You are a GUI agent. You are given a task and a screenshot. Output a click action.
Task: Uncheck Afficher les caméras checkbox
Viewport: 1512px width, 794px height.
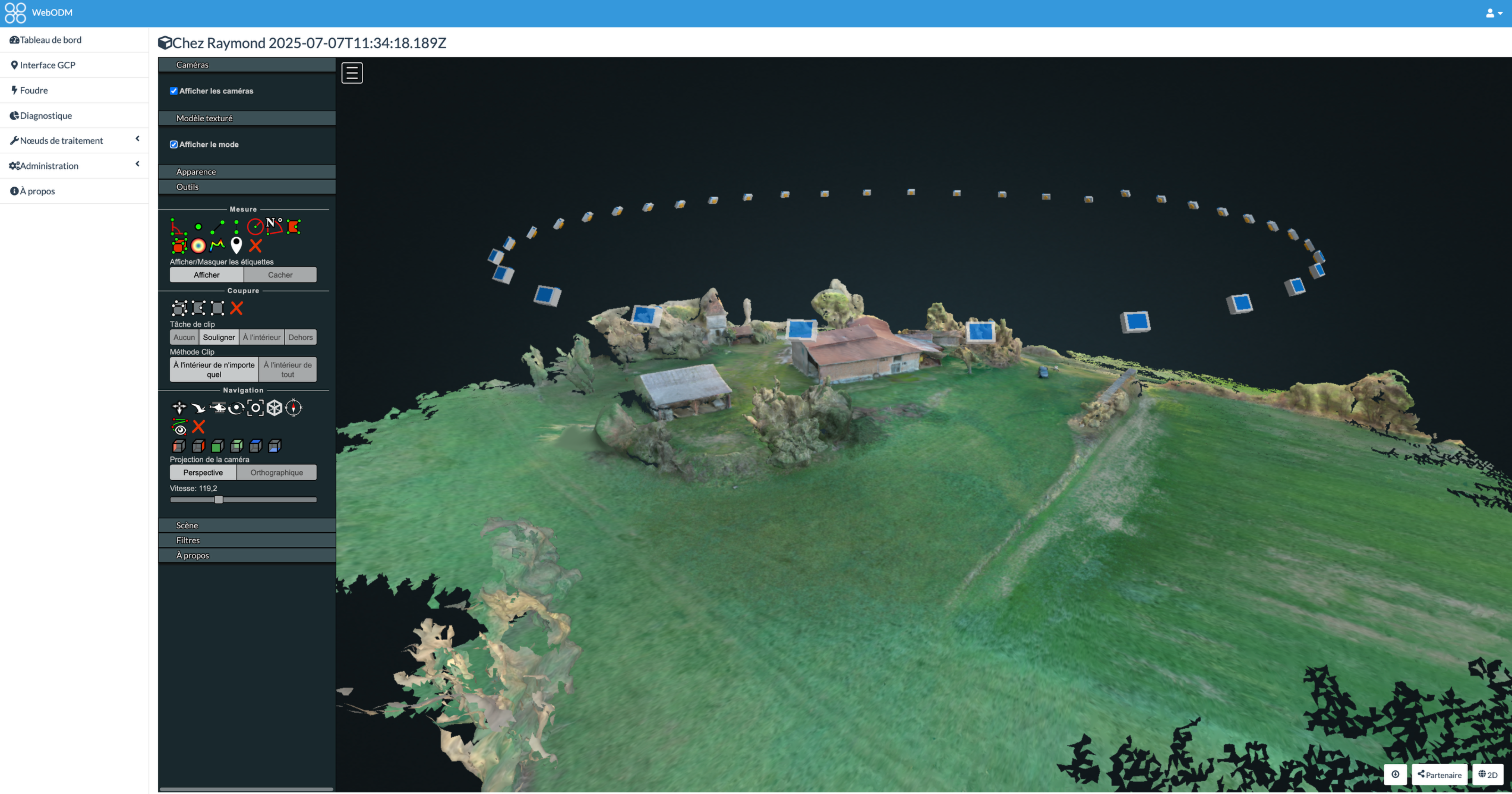coord(174,91)
